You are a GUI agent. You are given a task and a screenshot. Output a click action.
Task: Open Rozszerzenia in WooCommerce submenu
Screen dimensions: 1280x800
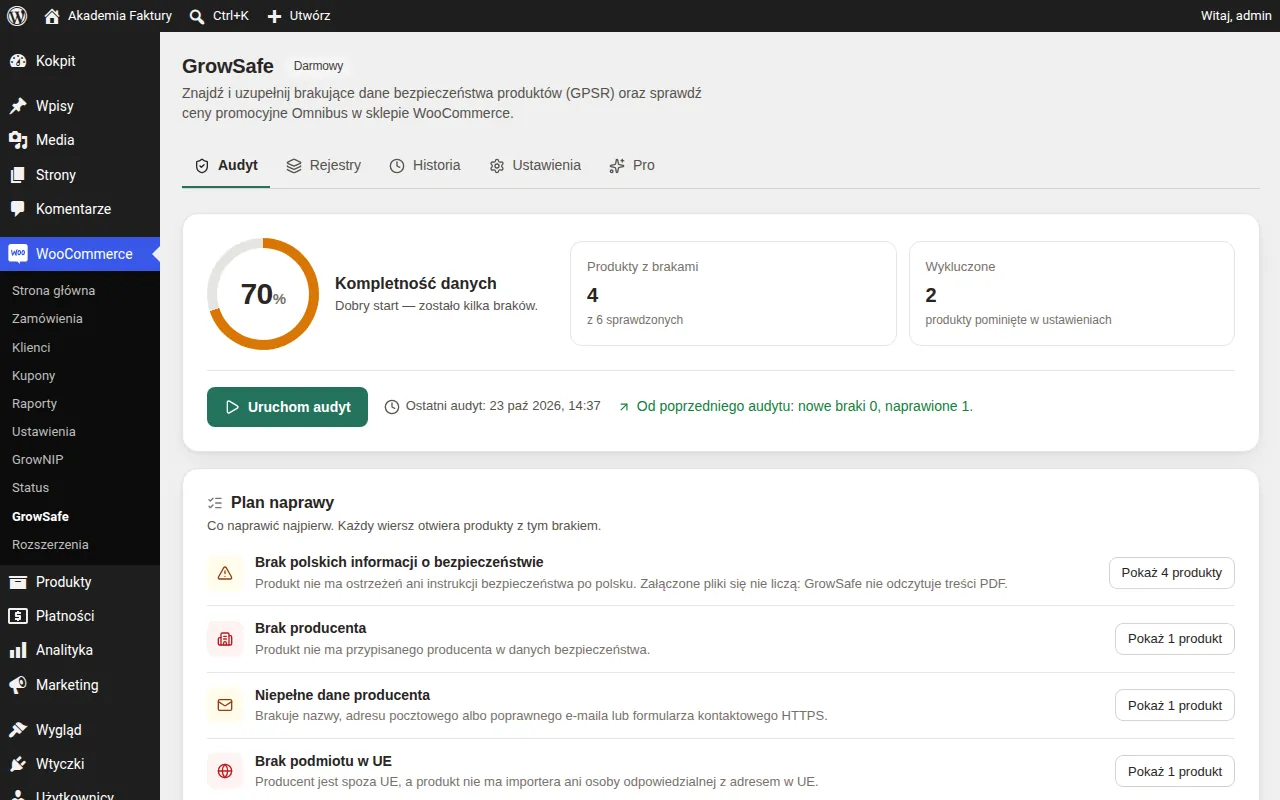50,545
